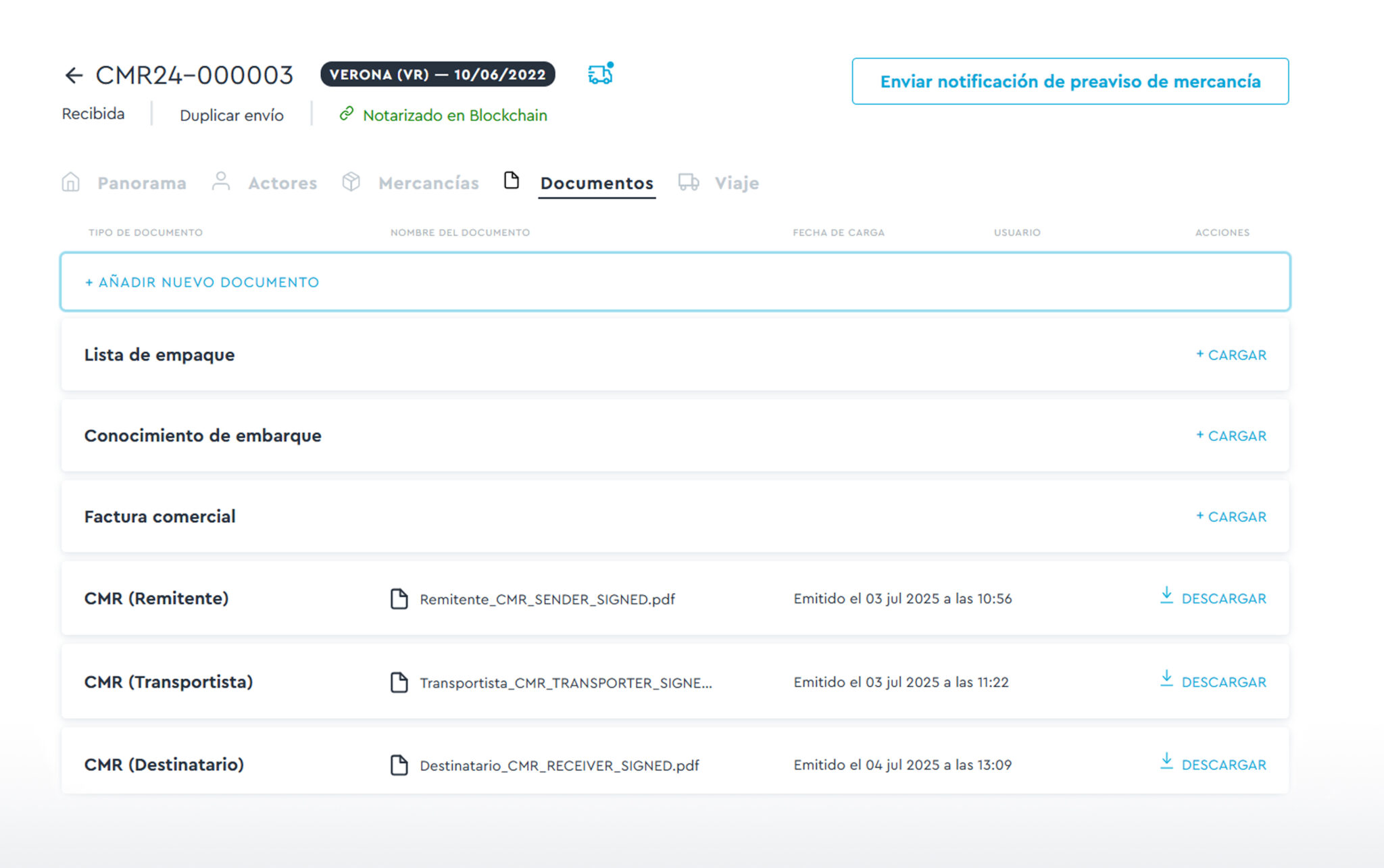The width and height of the screenshot is (1384, 868).
Task: Click the file icon of Destinatario_CMR_RECEIVER_SIGNED.pdf
Action: pyautogui.click(x=399, y=765)
